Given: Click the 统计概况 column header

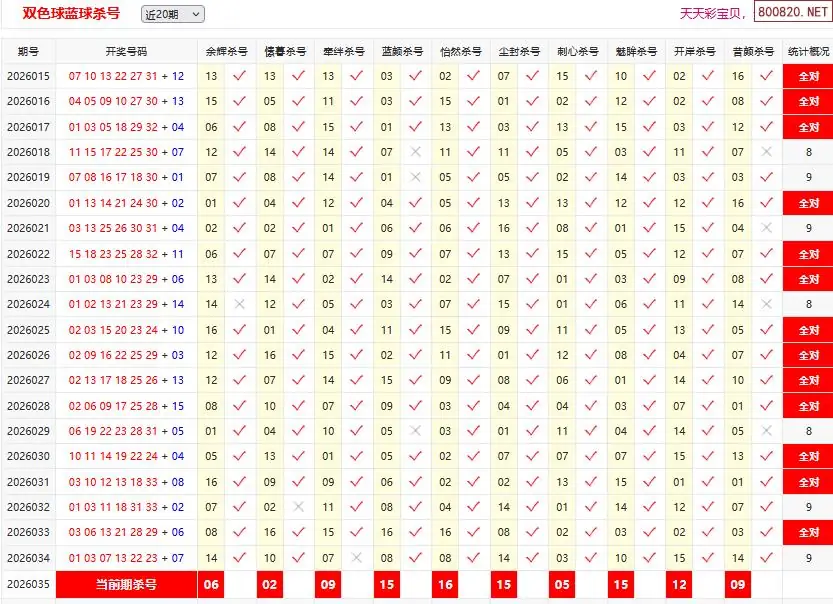Looking at the screenshot, I should click(807, 51).
